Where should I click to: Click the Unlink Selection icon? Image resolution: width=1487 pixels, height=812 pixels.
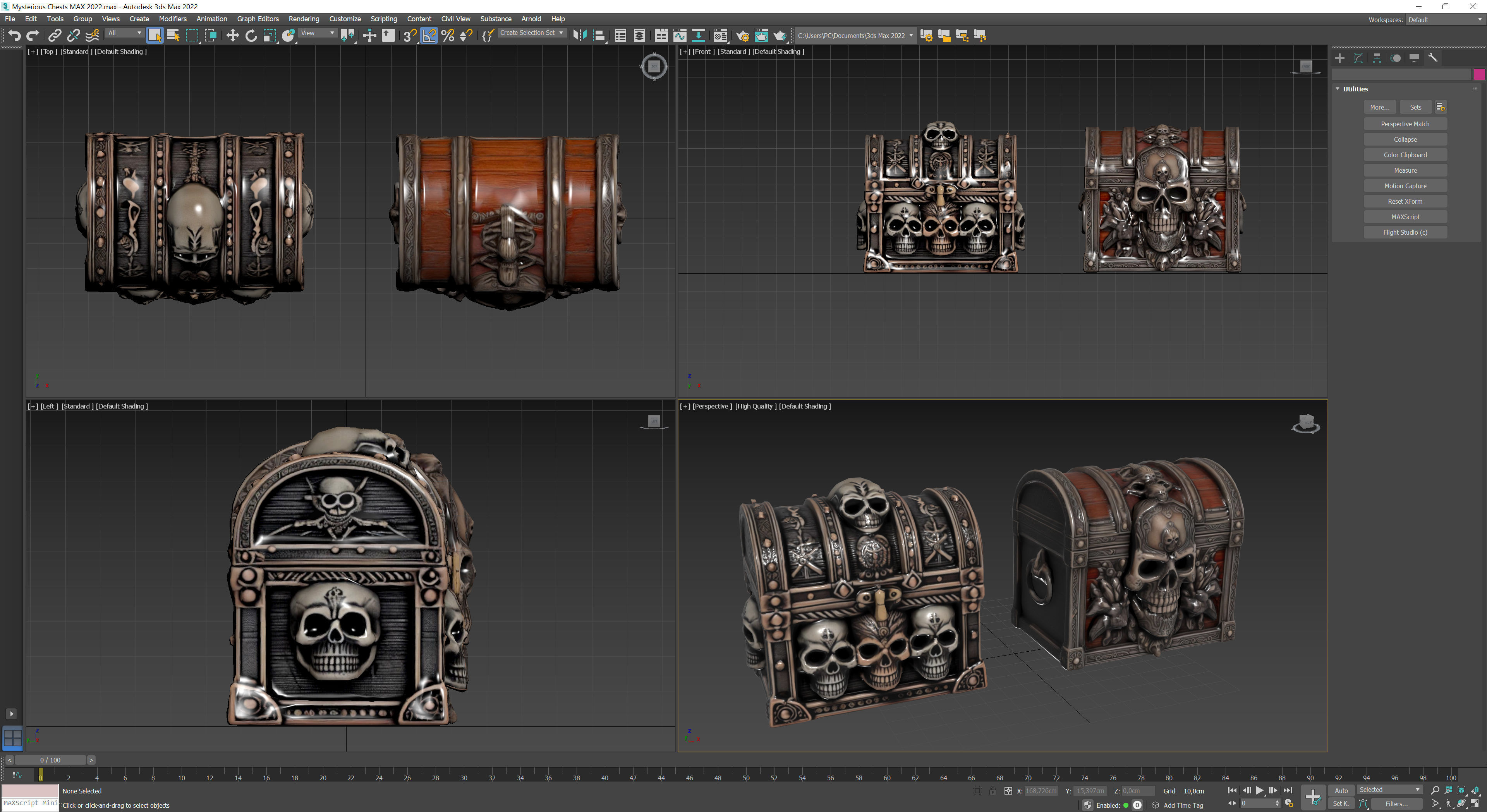click(73, 35)
